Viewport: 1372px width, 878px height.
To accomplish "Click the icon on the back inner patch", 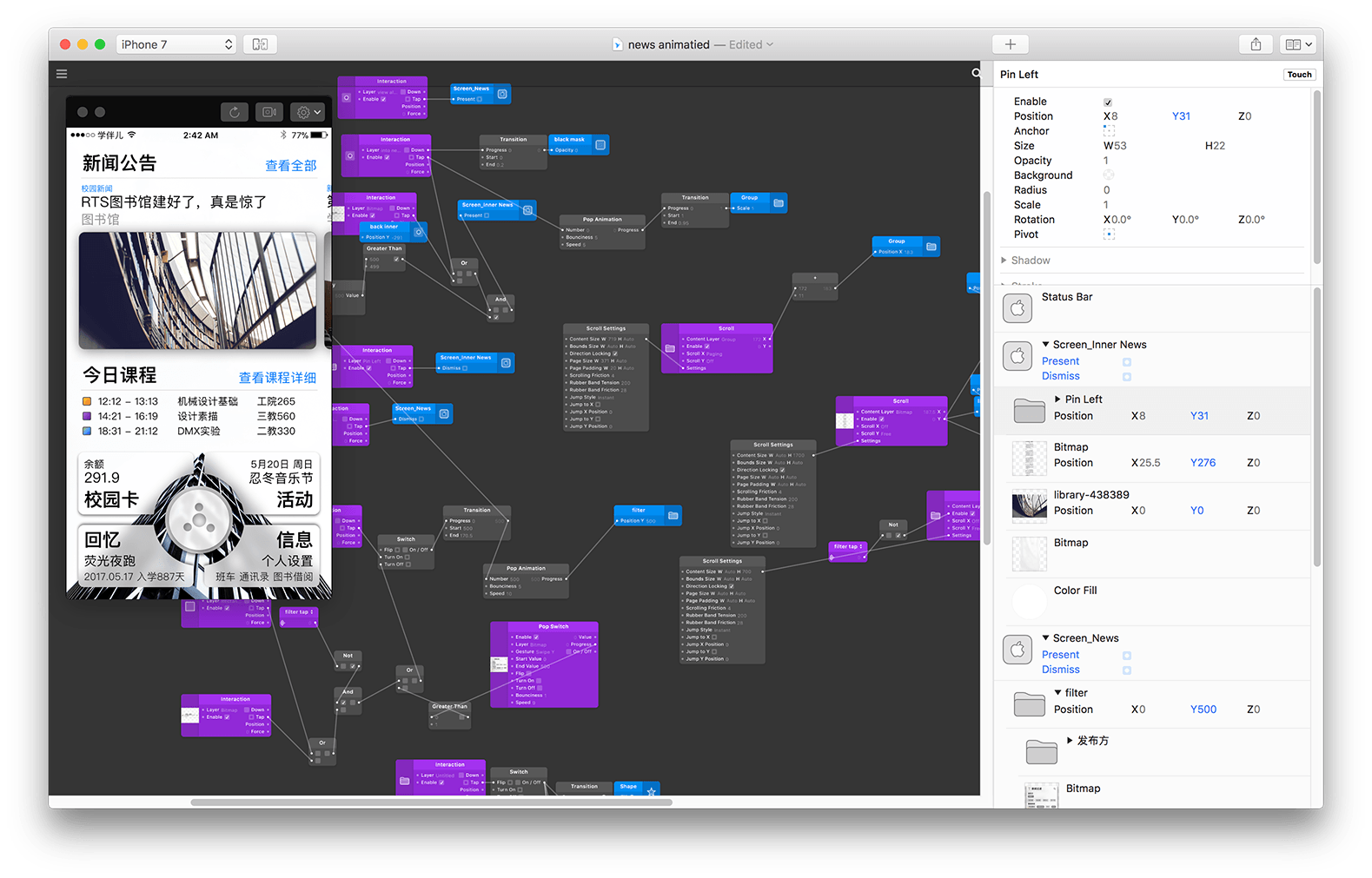I will click(419, 232).
